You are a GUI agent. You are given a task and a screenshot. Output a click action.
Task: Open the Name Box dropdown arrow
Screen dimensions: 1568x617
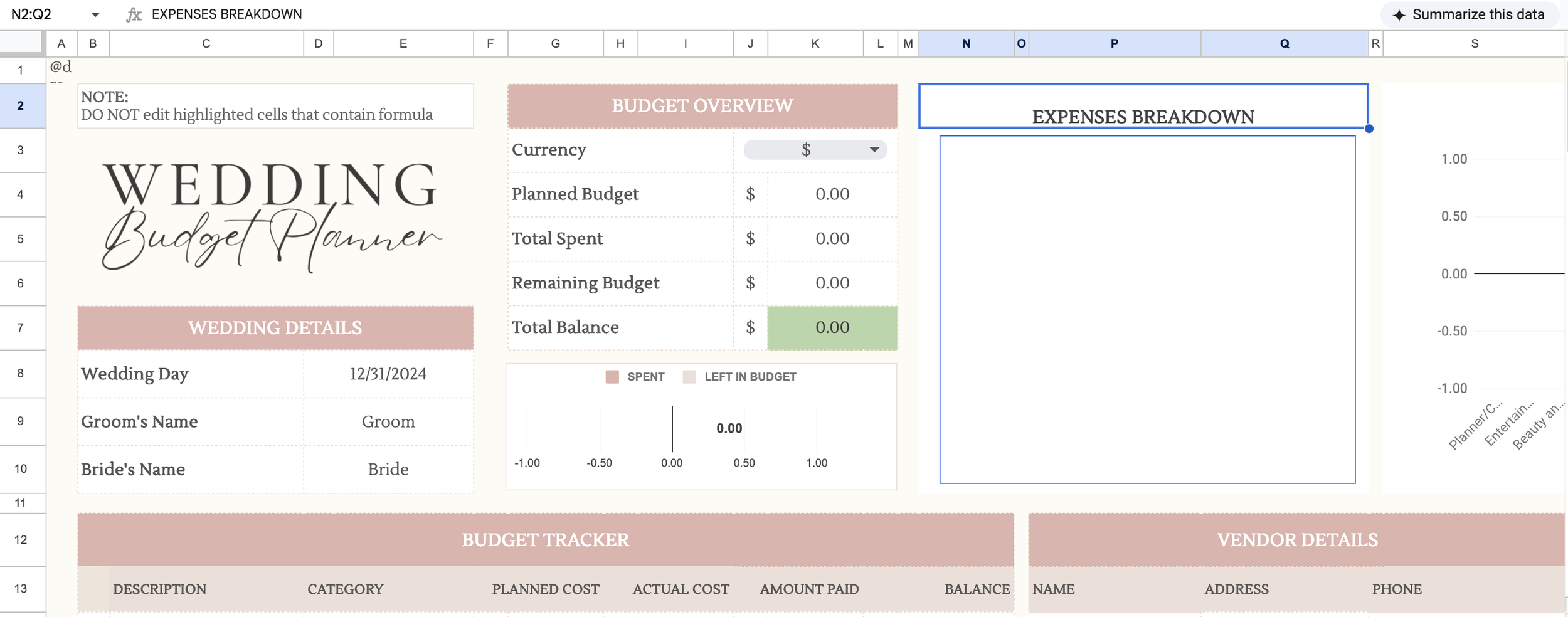coord(95,14)
